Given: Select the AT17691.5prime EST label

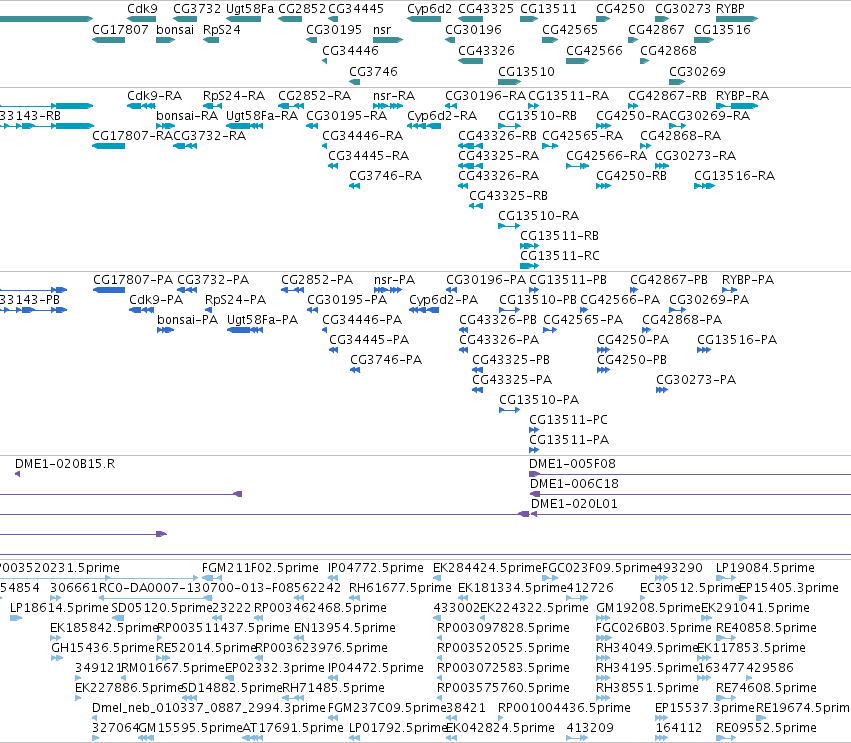Looking at the screenshot, I should (x=293, y=728).
